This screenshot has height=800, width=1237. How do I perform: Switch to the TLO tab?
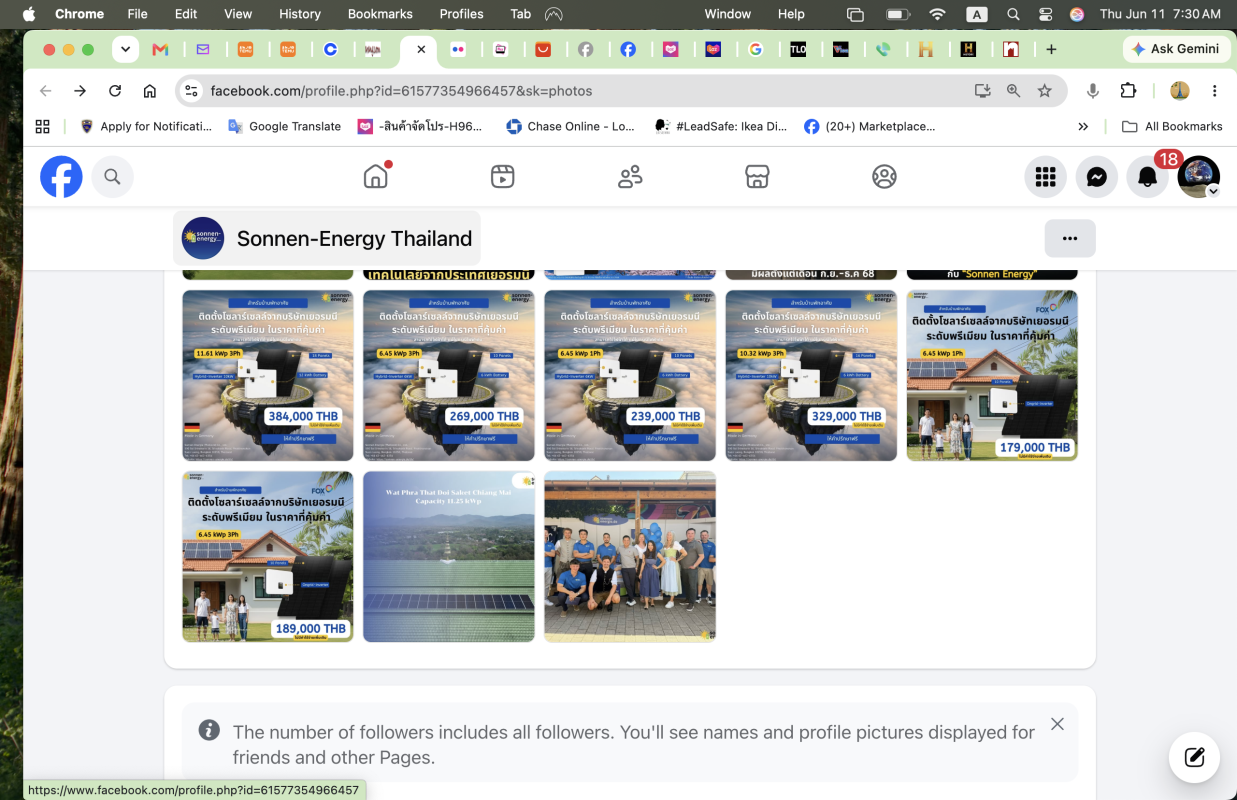click(x=798, y=49)
